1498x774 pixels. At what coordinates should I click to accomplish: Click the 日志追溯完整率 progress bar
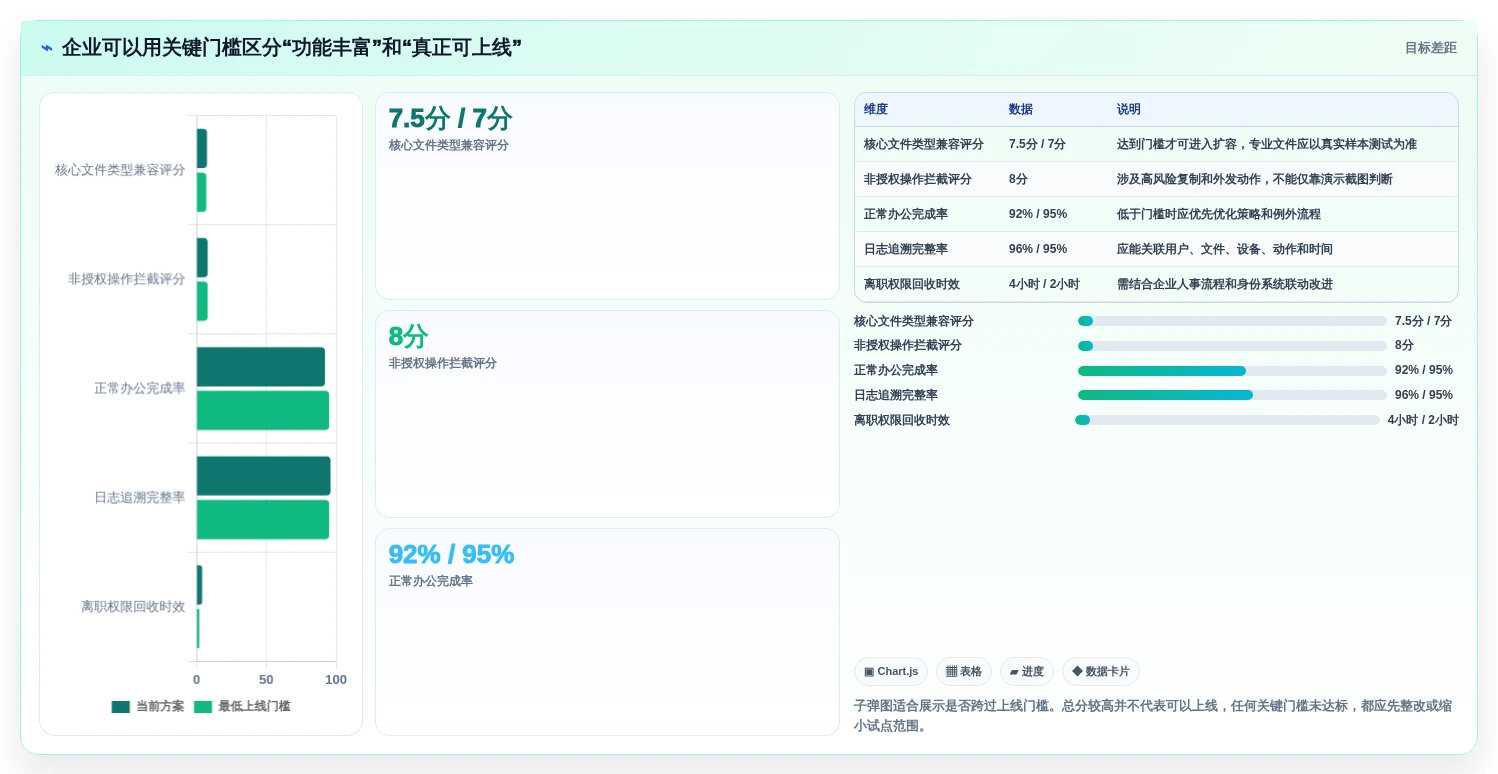click(x=1232, y=395)
